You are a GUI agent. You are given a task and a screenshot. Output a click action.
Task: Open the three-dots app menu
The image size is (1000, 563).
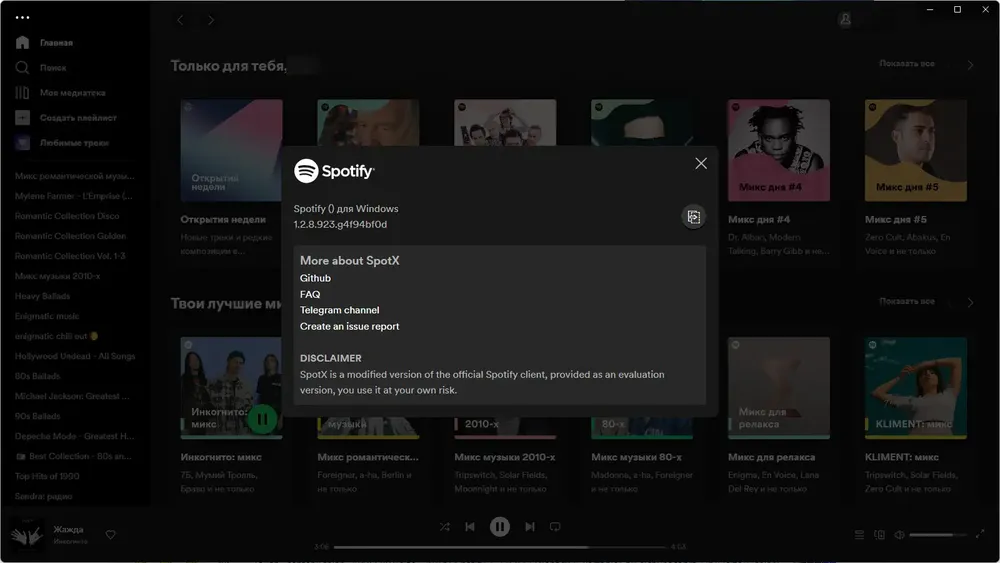pos(22,18)
